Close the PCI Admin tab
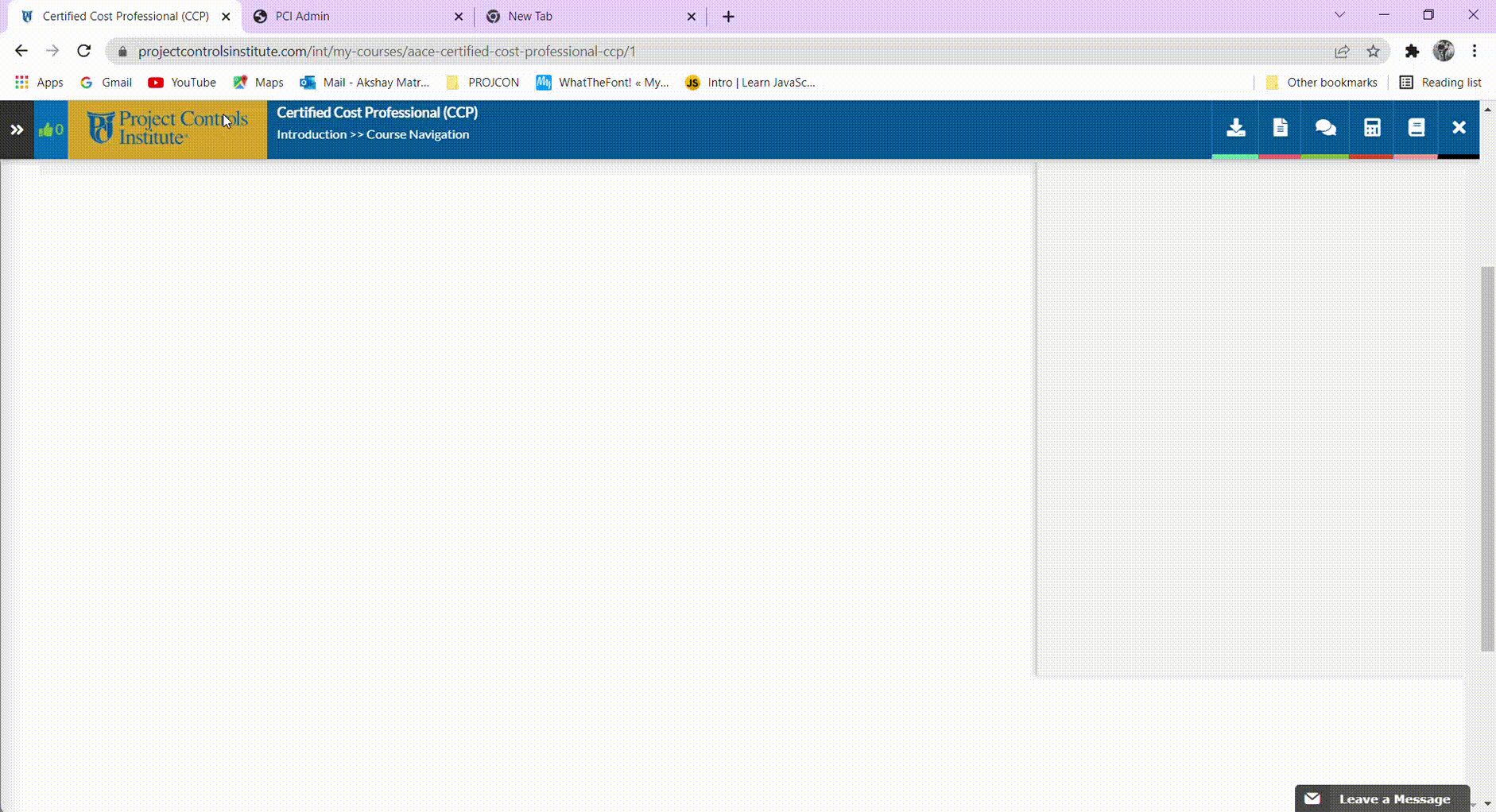This screenshot has height=812, width=1496. (459, 16)
